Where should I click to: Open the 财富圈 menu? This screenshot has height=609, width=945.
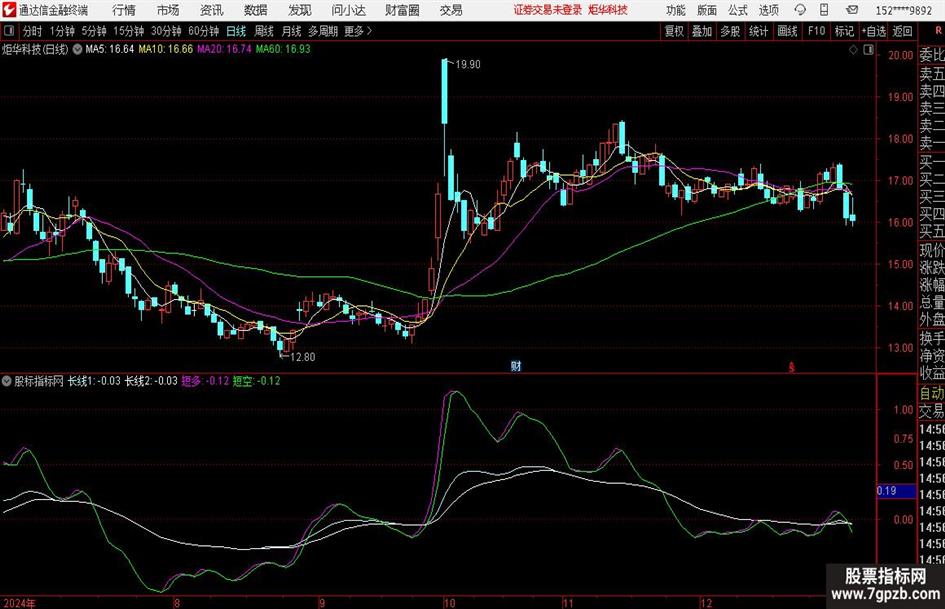click(402, 10)
